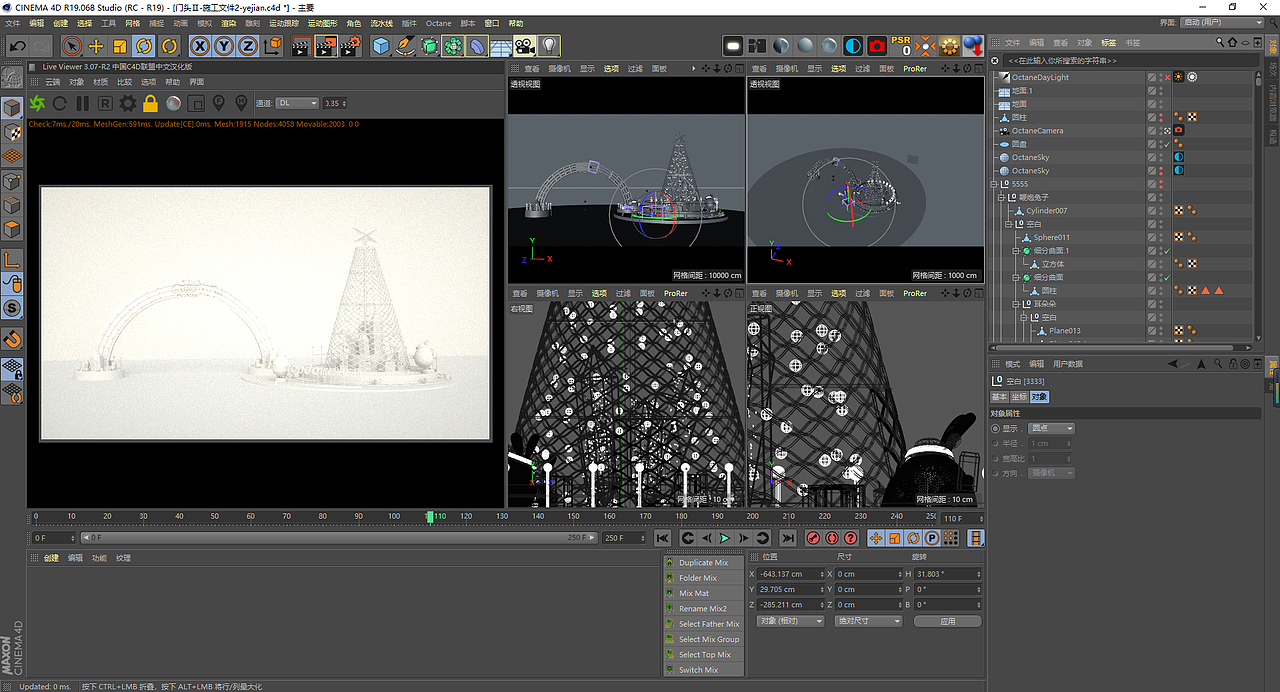The image size is (1280, 692).
Task: Switch to 坐标 attribute tab
Action: coord(1019,397)
